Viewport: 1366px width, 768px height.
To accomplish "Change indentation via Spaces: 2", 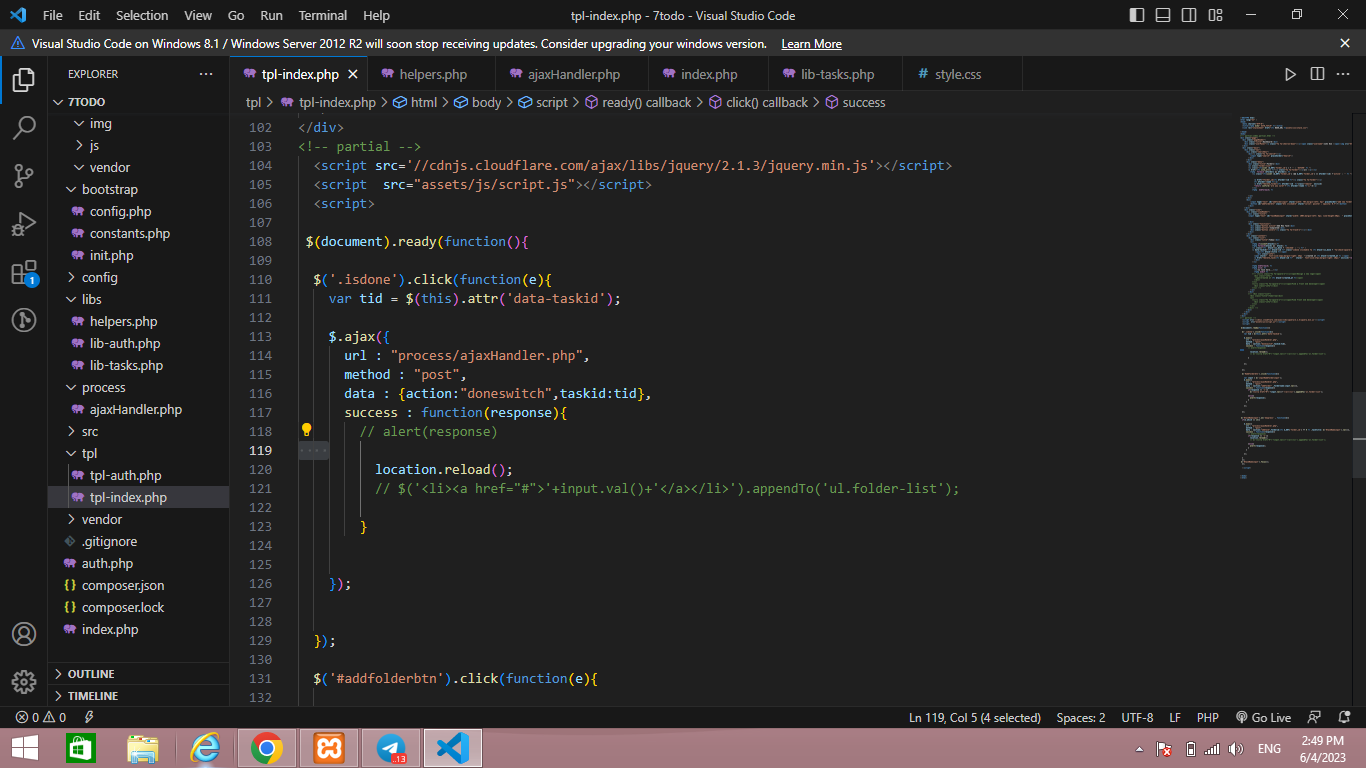I will point(1081,717).
